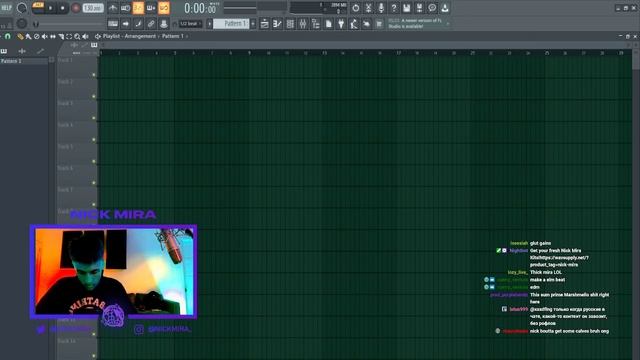Click the tempo tapper icon

coord(354,24)
